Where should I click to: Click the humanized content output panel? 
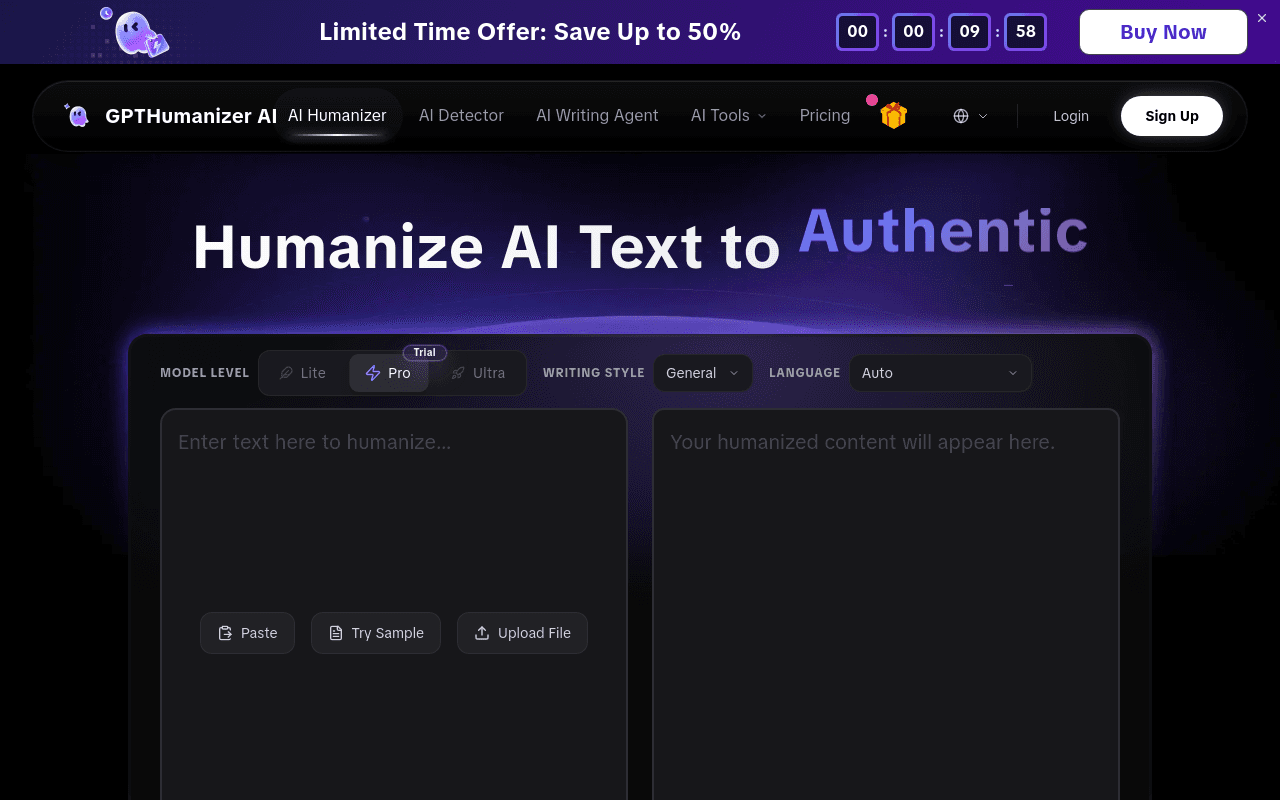click(886, 604)
